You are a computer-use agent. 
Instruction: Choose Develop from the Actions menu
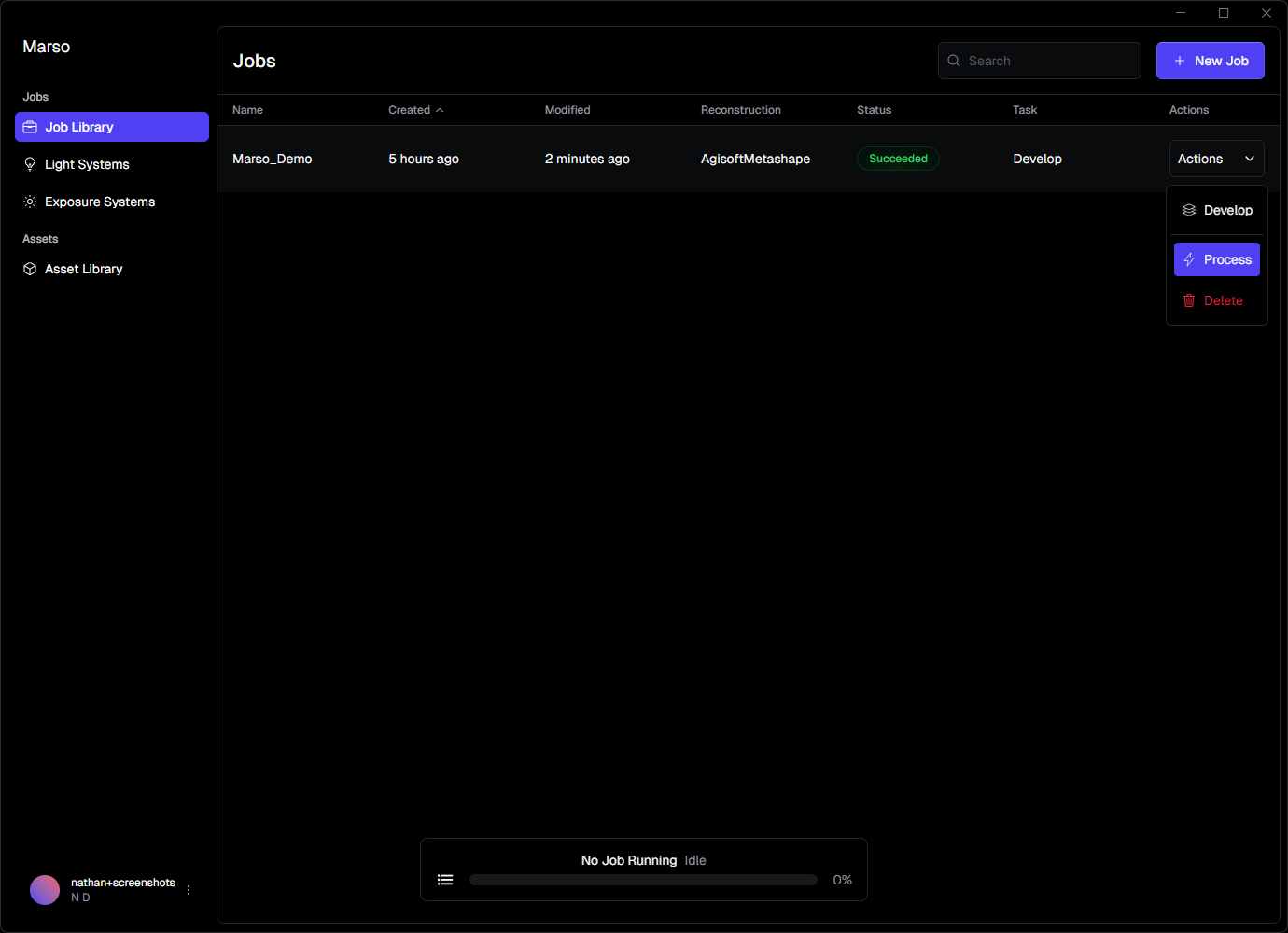click(1217, 210)
